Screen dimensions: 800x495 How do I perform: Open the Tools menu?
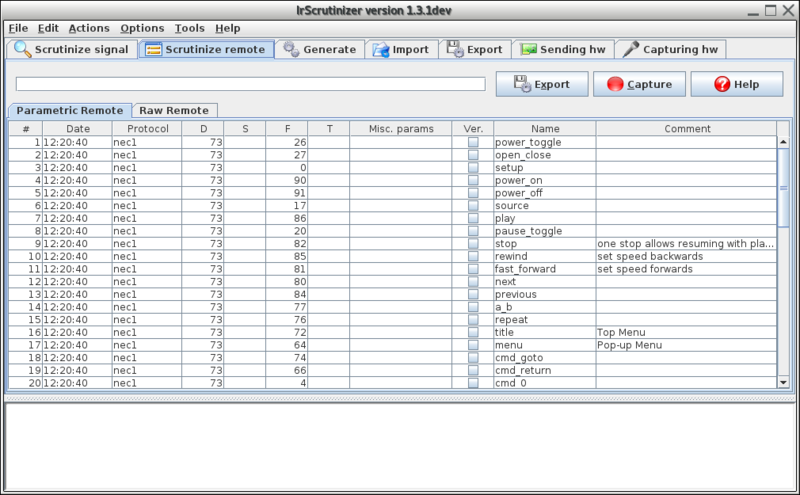pyautogui.click(x=189, y=28)
